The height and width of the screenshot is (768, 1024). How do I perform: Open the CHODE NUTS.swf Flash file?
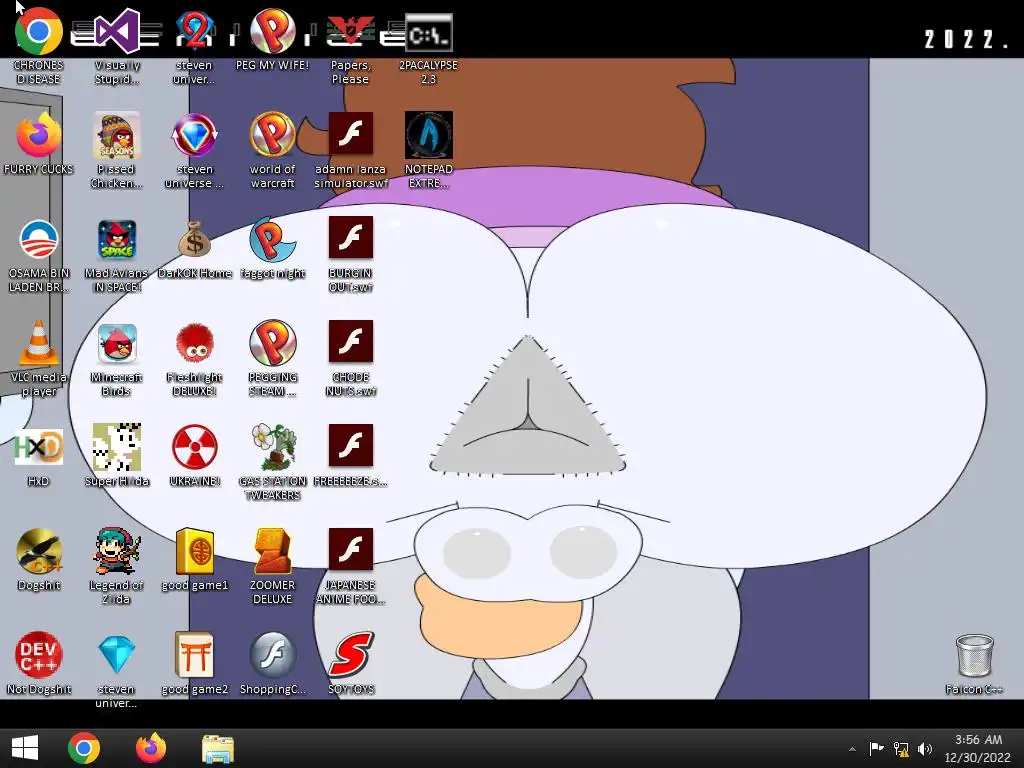(x=351, y=342)
